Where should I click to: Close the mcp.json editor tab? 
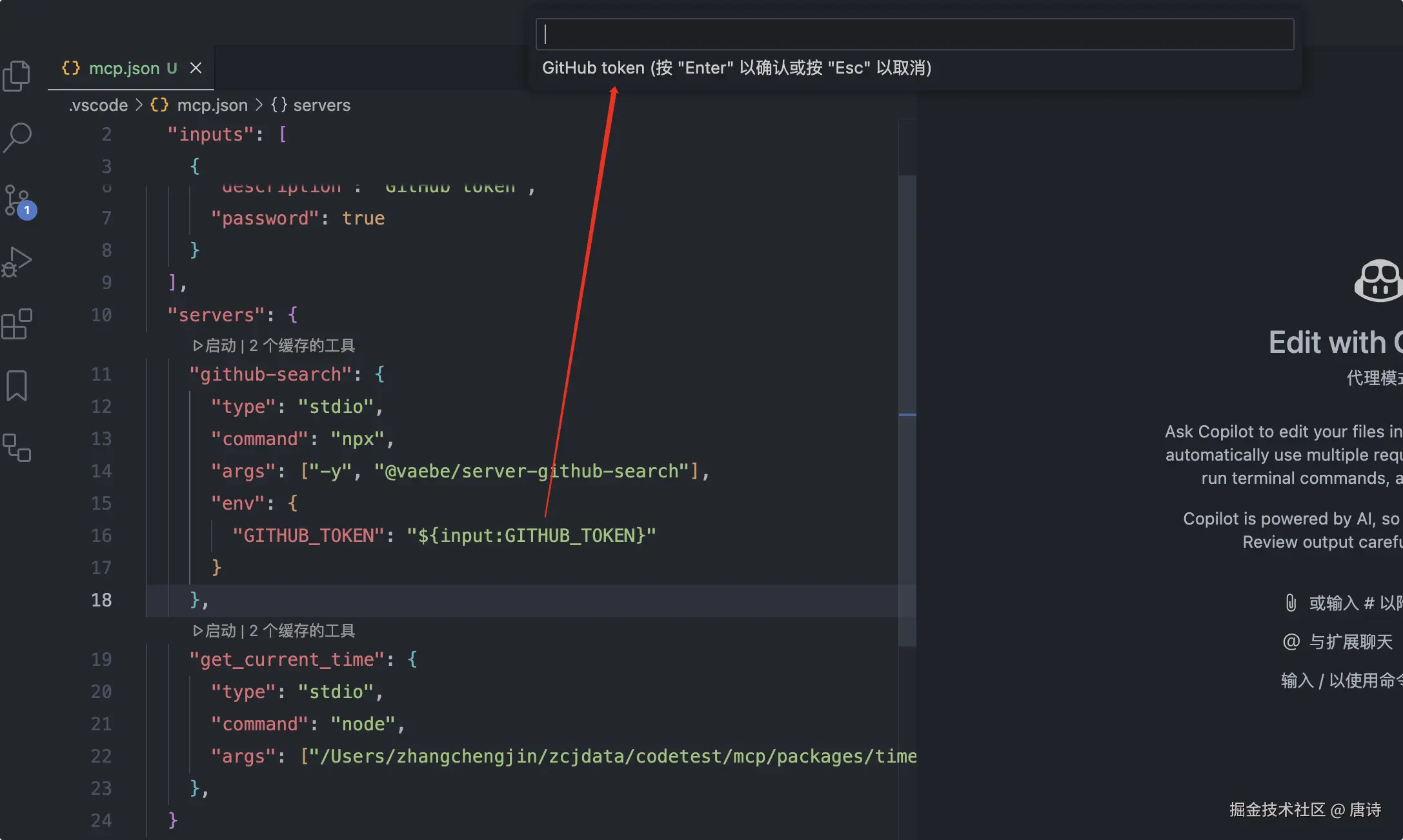(x=196, y=68)
